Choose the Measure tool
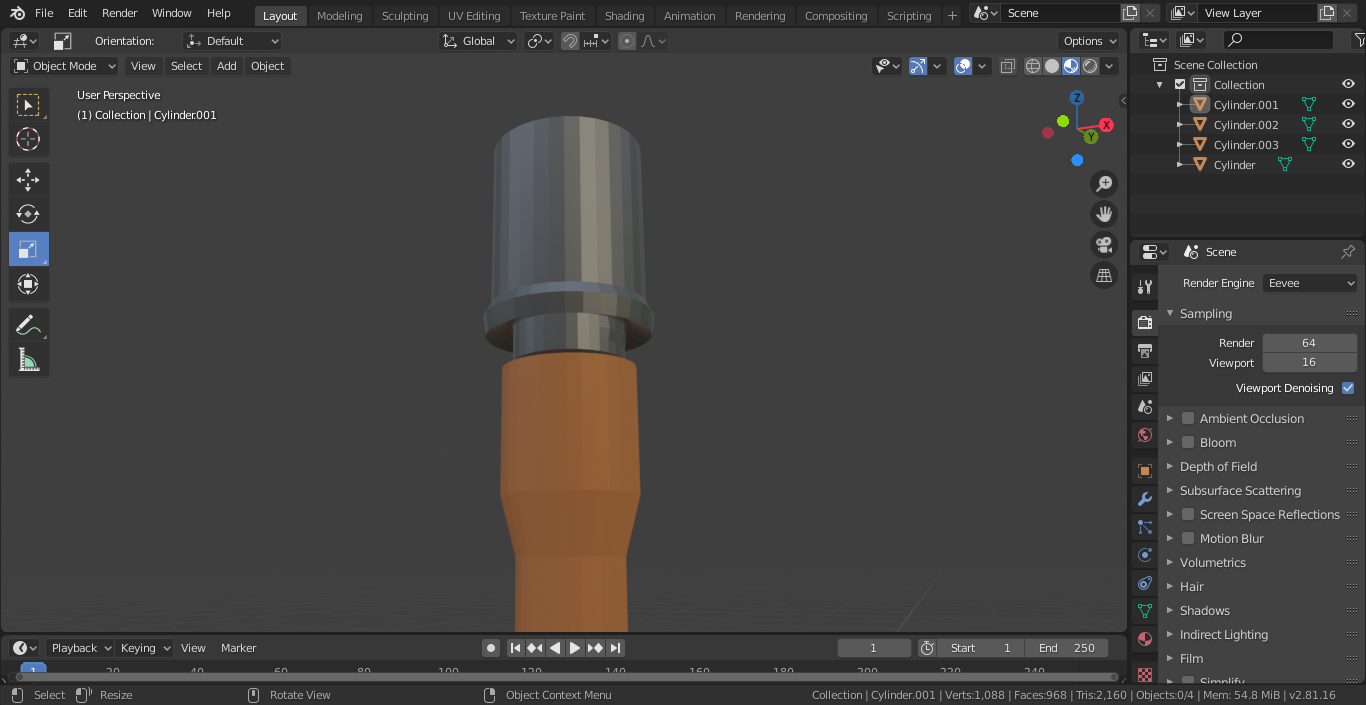The height and width of the screenshot is (705, 1366). click(28, 360)
